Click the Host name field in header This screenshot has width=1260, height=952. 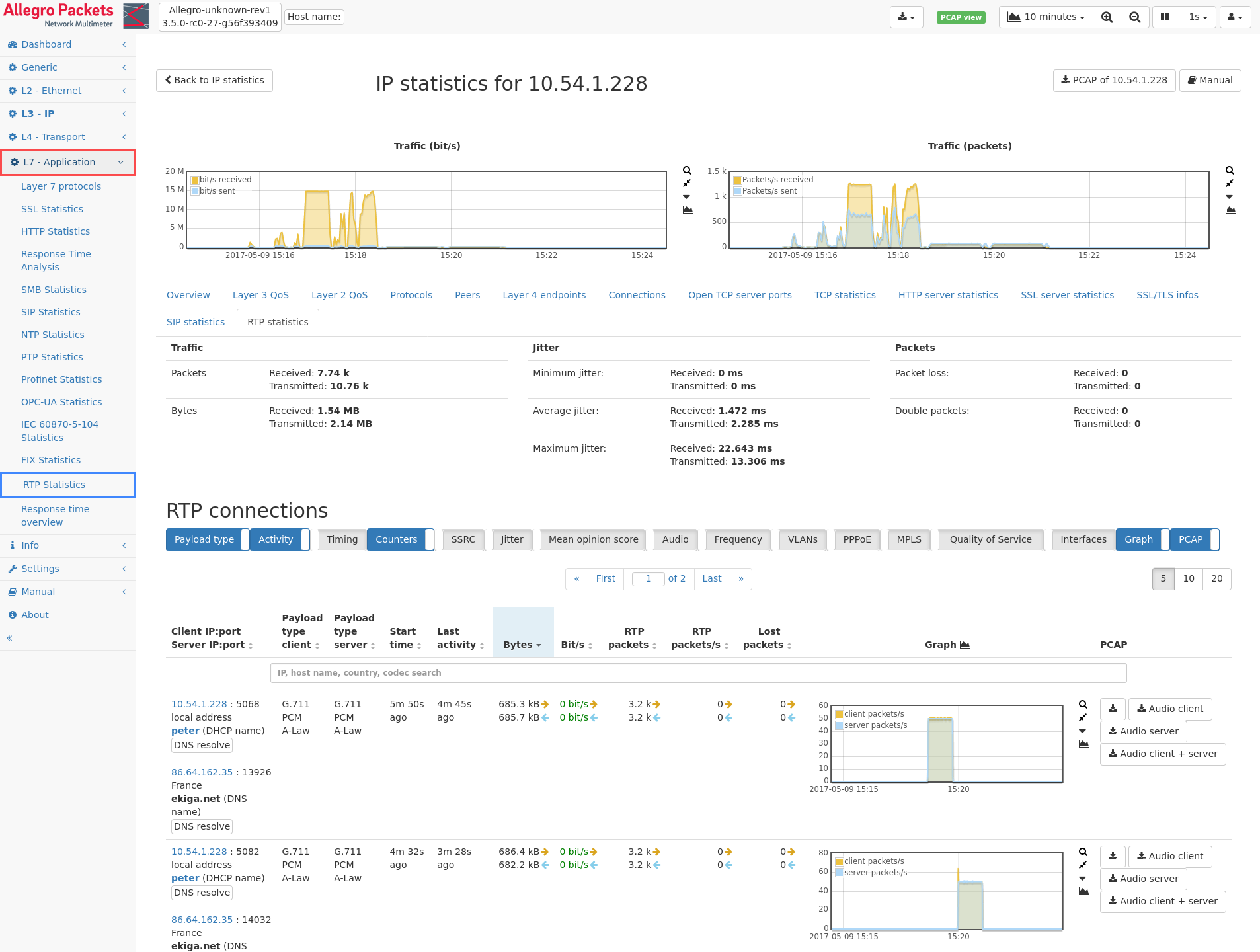coord(314,17)
